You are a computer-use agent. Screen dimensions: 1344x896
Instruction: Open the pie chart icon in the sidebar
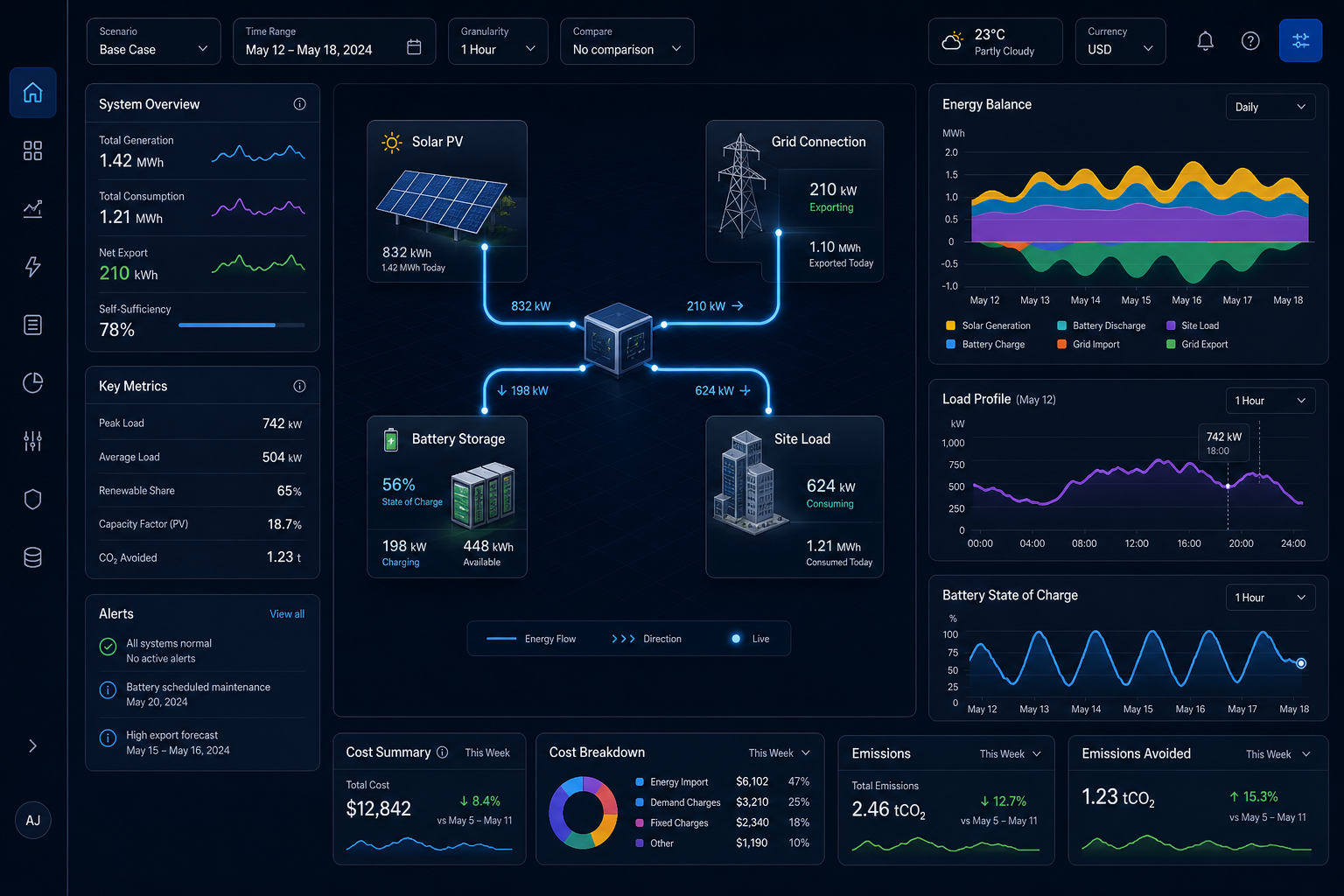[32, 382]
